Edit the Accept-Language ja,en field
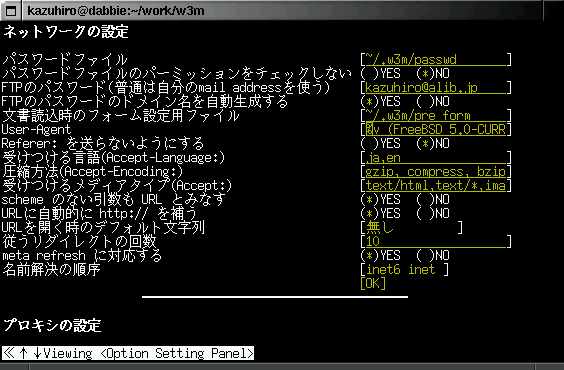Image resolution: width=564 pixels, height=370 pixels. point(436,157)
